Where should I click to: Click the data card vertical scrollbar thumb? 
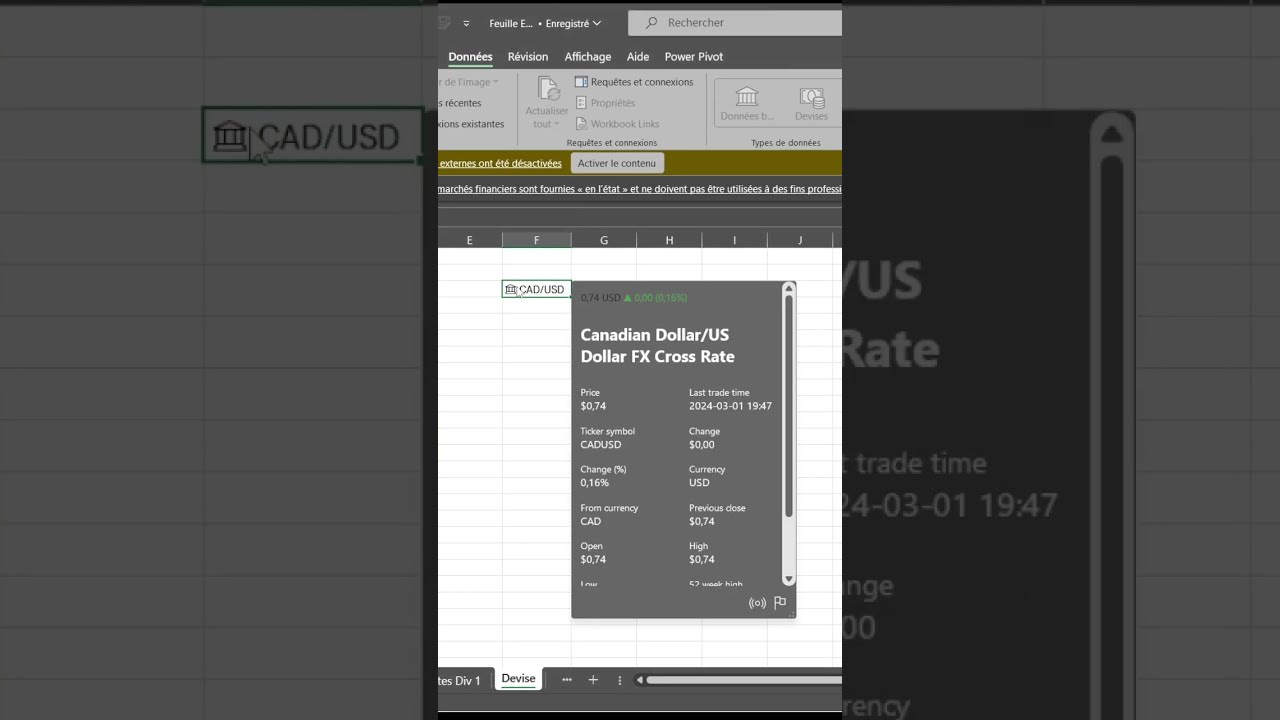tap(788, 406)
